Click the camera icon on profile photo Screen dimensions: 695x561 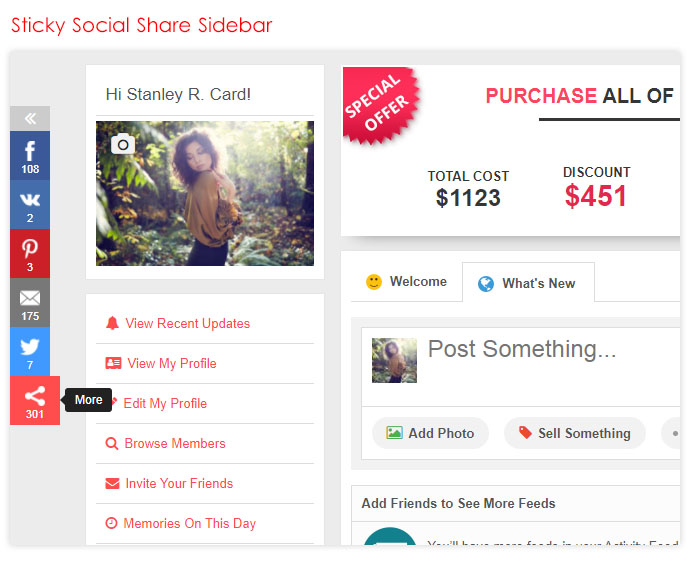122,144
